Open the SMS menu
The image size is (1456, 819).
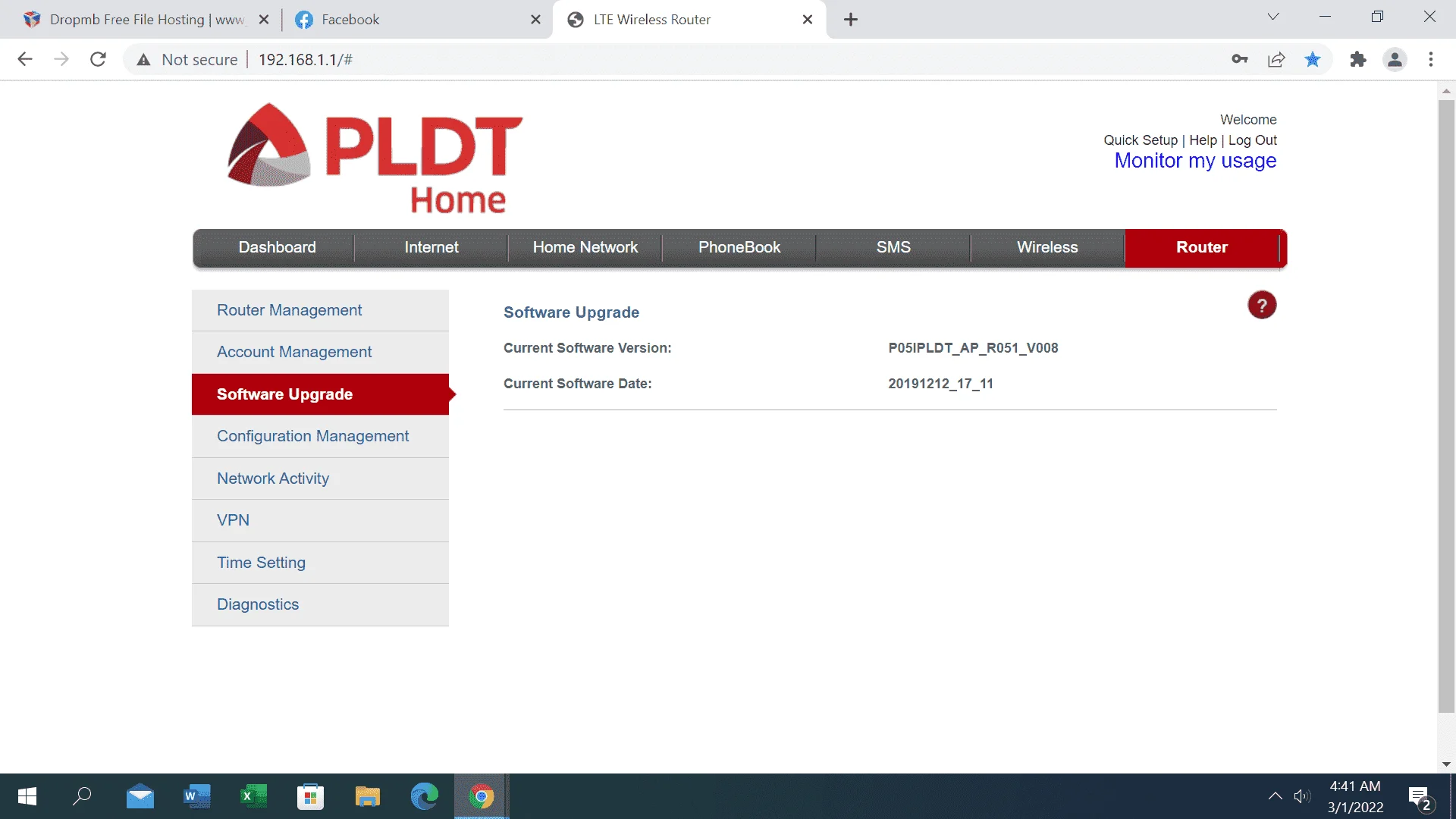coord(893,247)
